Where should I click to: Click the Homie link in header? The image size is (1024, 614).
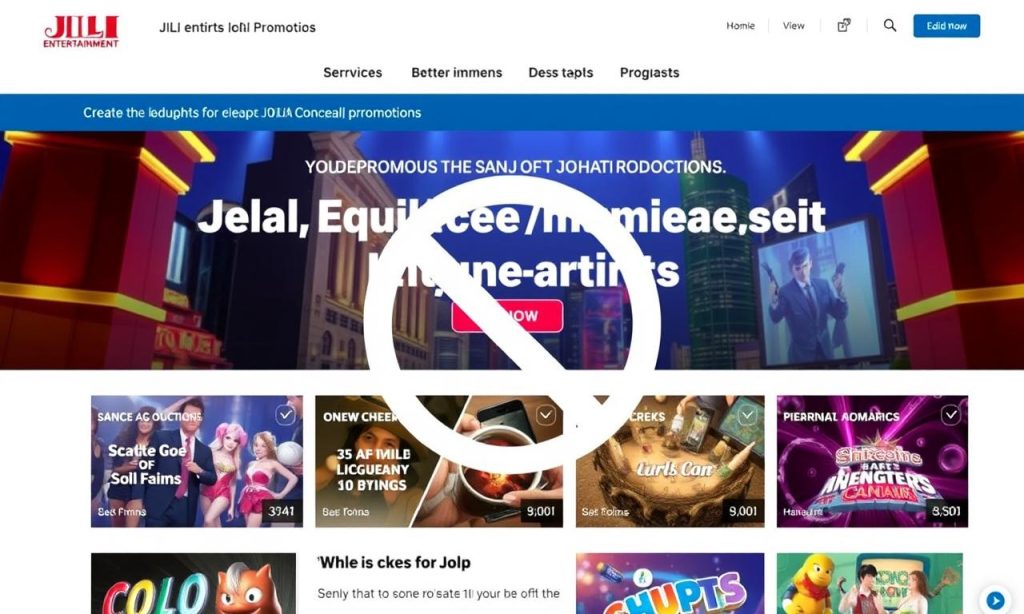point(741,25)
